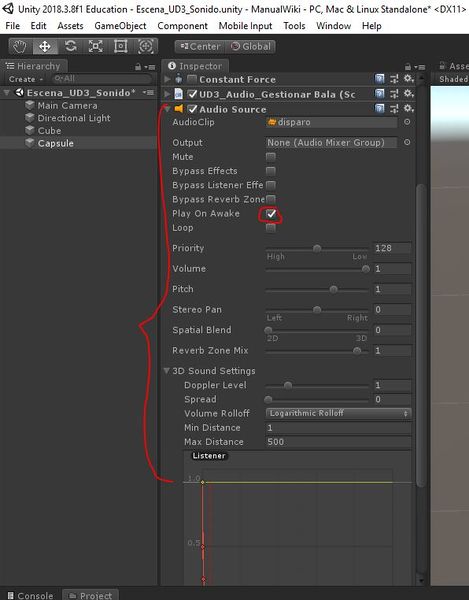Switch to the Project tab
This screenshot has width=469, height=600.
91,595
